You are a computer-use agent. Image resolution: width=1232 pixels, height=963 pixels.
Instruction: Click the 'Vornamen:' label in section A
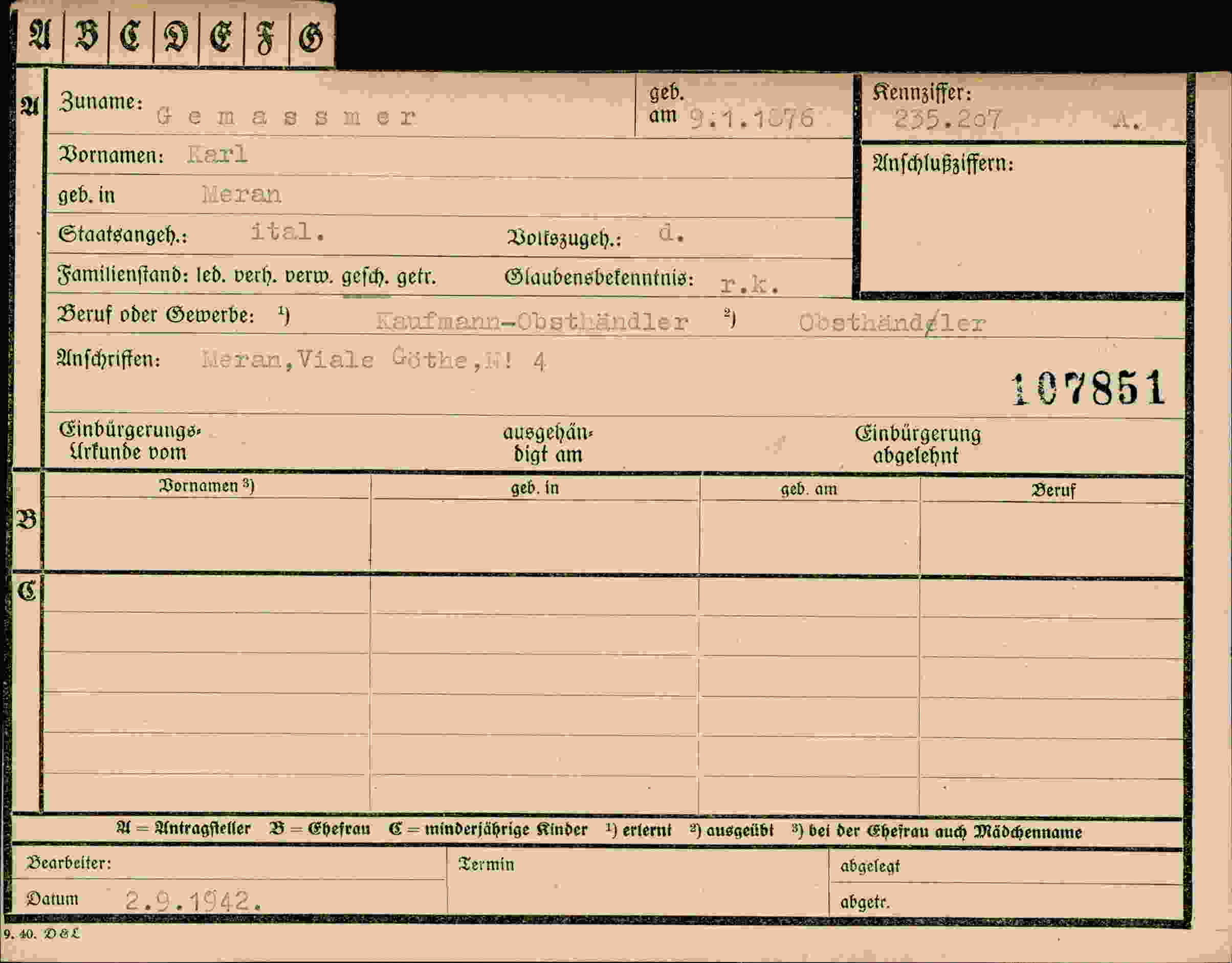(x=111, y=155)
